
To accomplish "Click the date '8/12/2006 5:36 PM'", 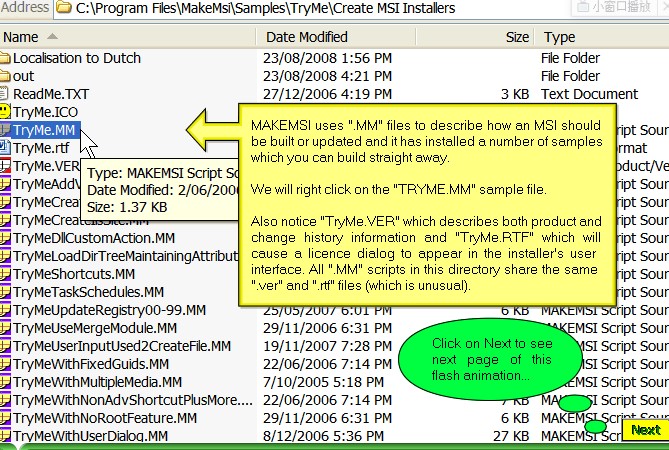I will [323, 435].
